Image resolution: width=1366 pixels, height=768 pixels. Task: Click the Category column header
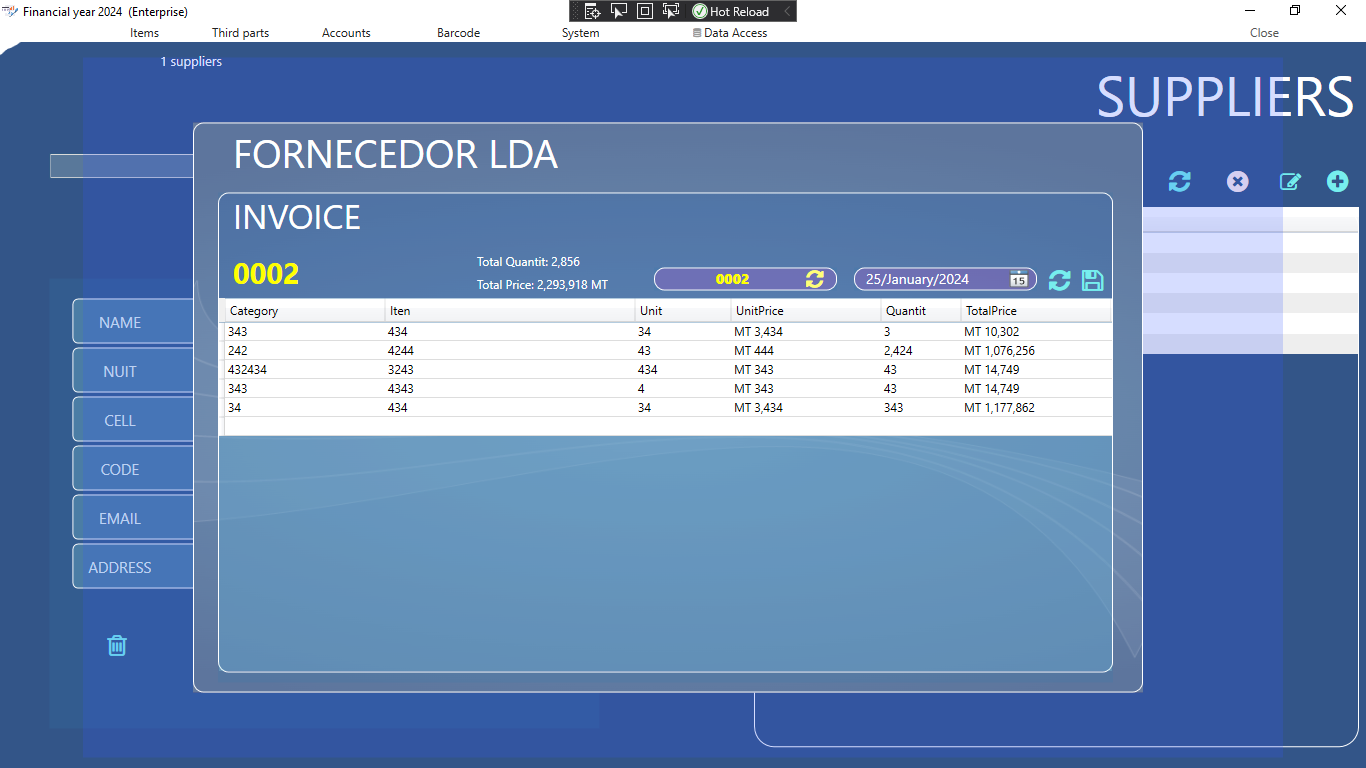(x=304, y=311)
